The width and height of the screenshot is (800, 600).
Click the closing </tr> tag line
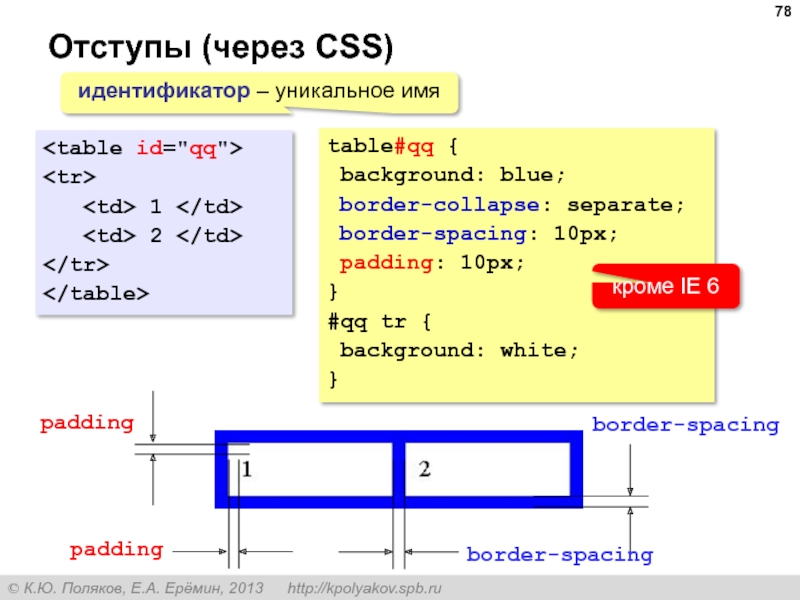(x=76, y=265)
